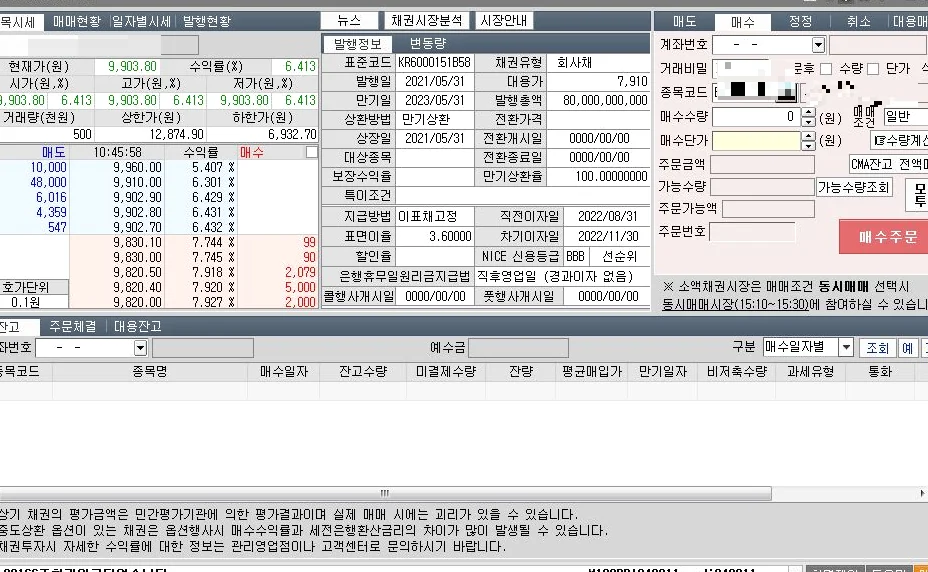Select ask price 9,902.70 in order book
928x572 pixels.
point(137,227)
